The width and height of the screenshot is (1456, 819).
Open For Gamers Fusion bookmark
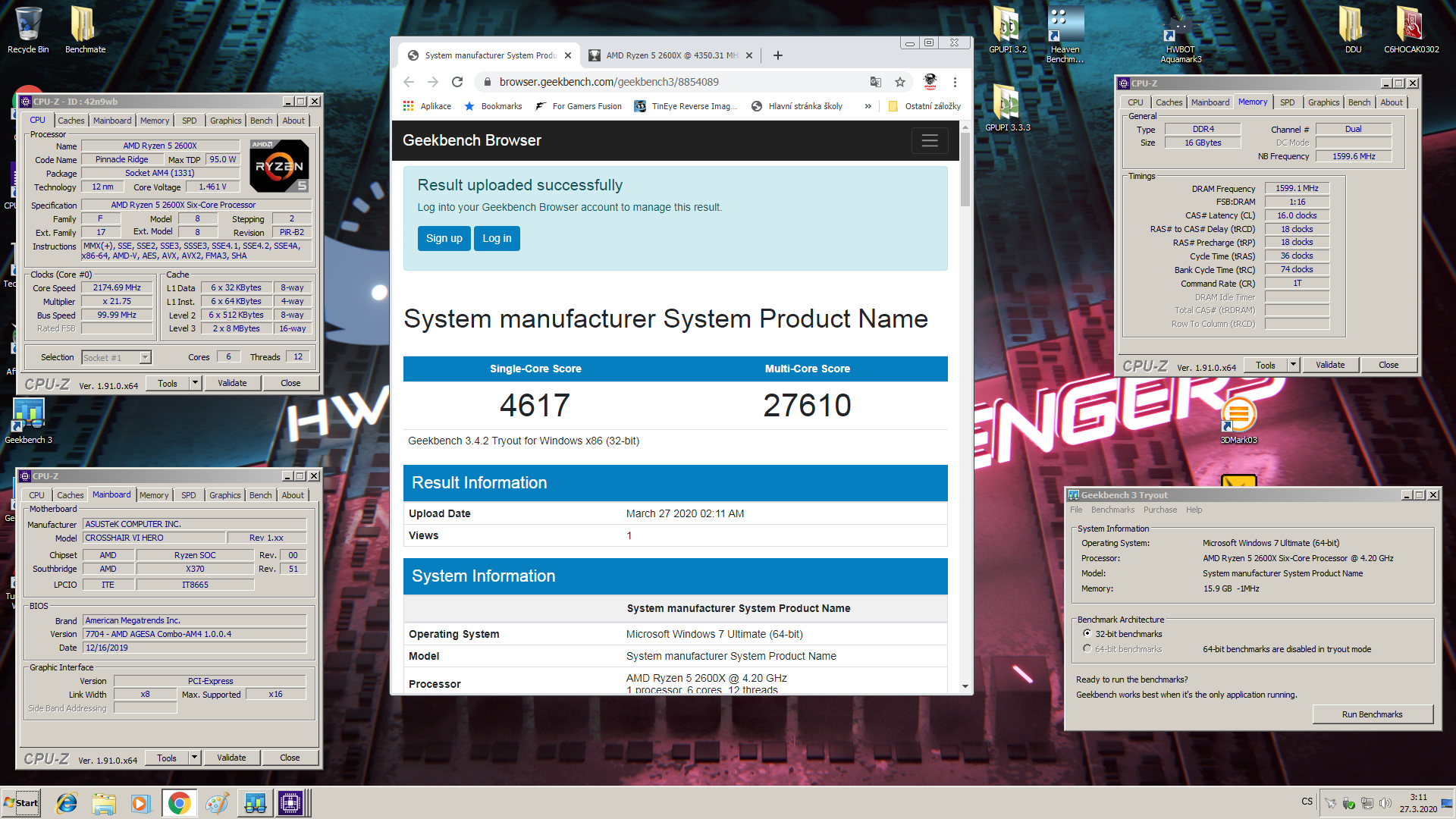click(579, 106)
